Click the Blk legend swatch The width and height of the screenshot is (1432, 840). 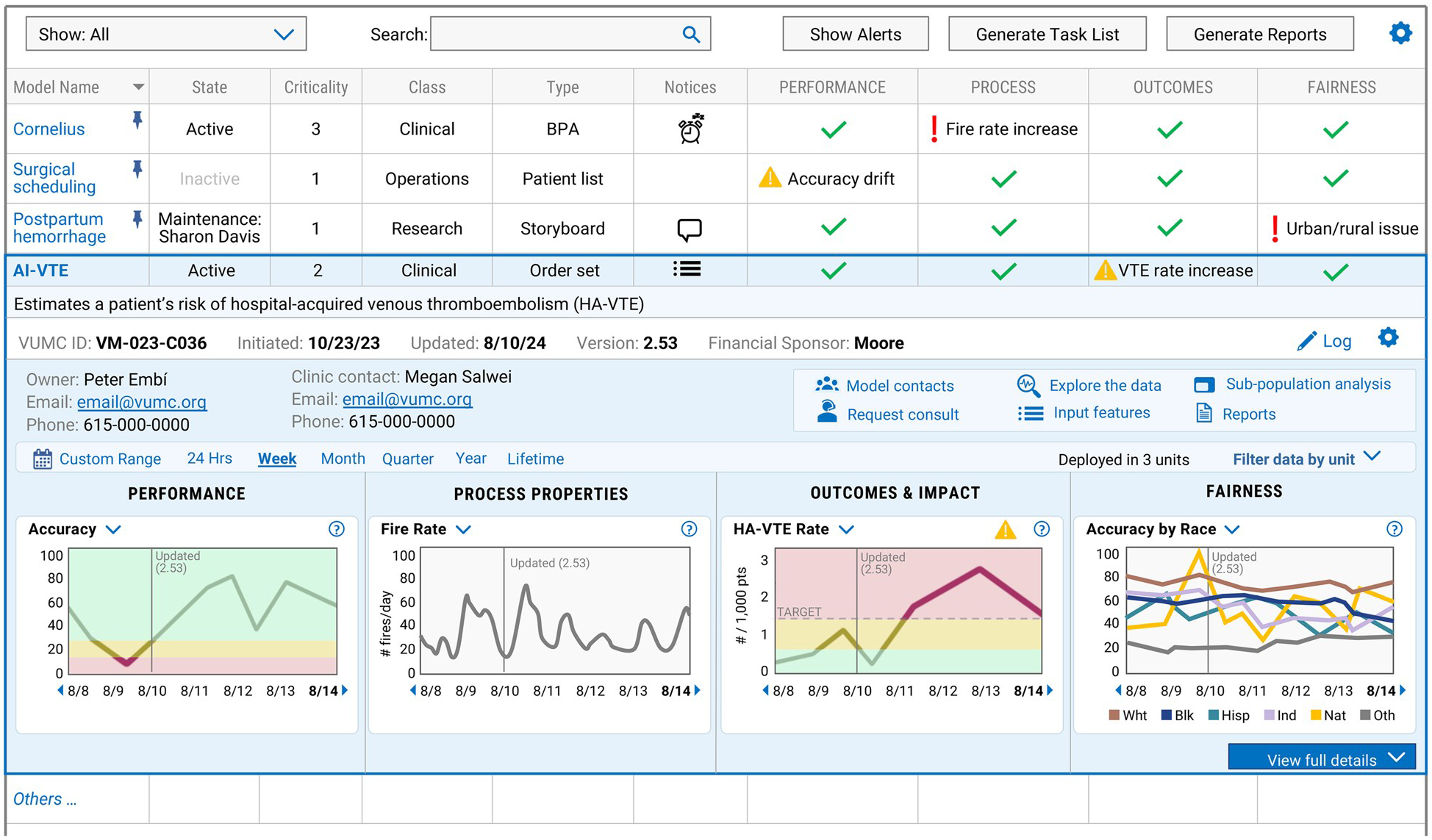click(x=1166, y=715)
